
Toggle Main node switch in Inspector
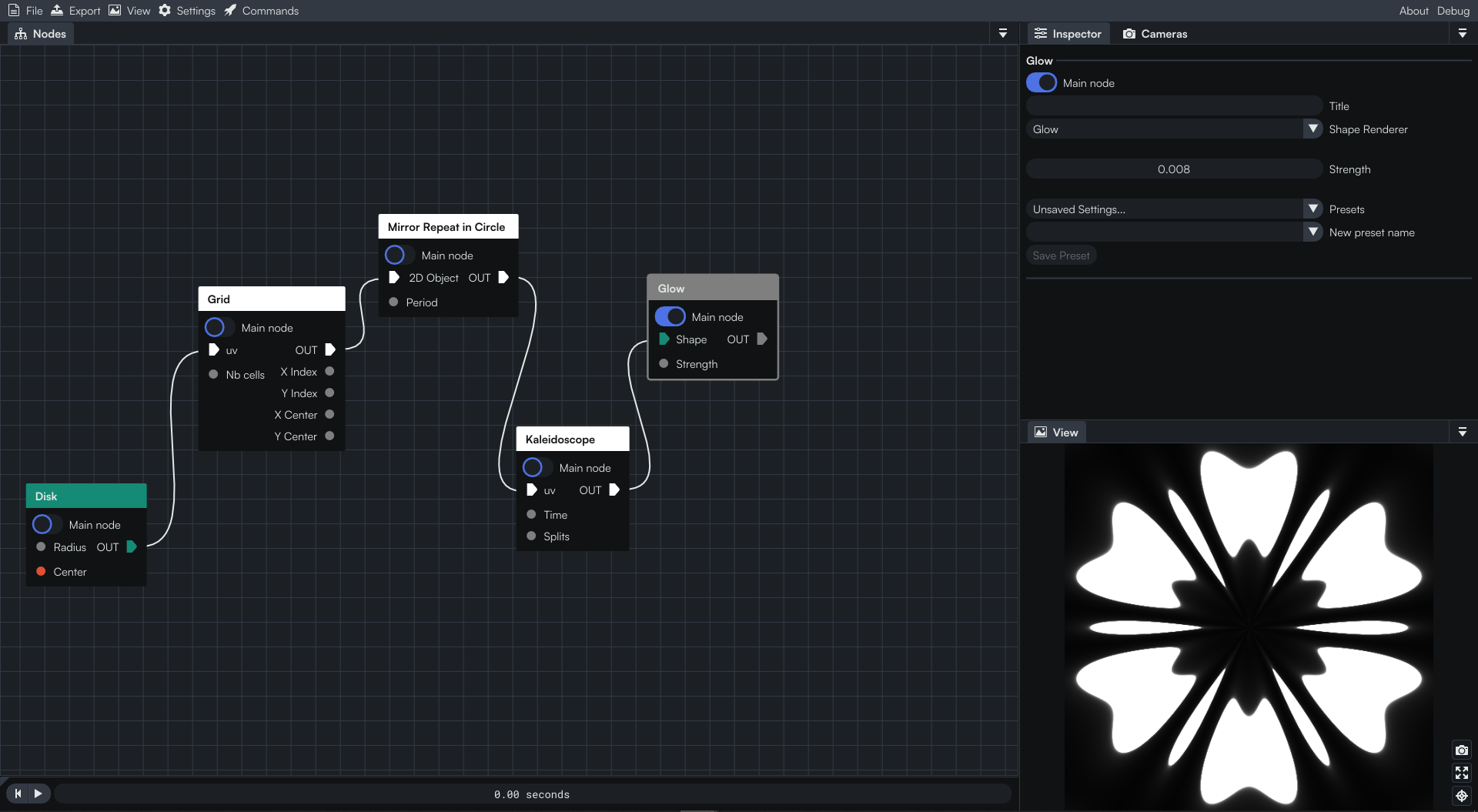[1042, 83]
